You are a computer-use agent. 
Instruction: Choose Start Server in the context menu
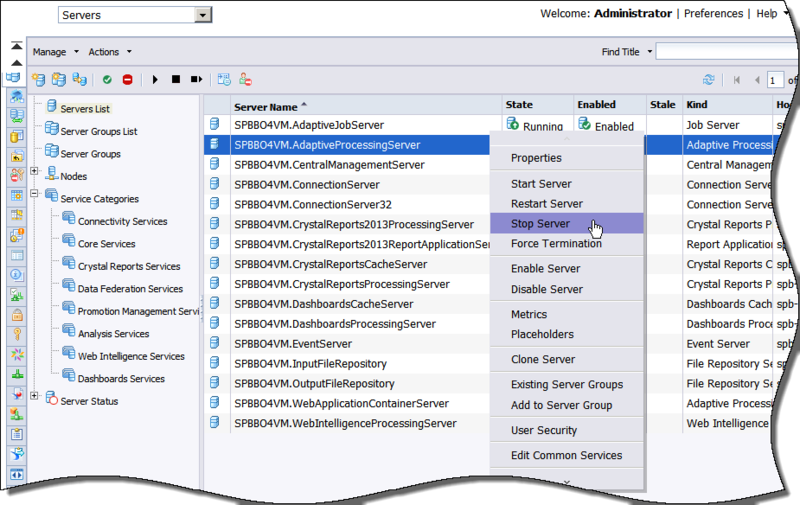[x=566, y=184]
